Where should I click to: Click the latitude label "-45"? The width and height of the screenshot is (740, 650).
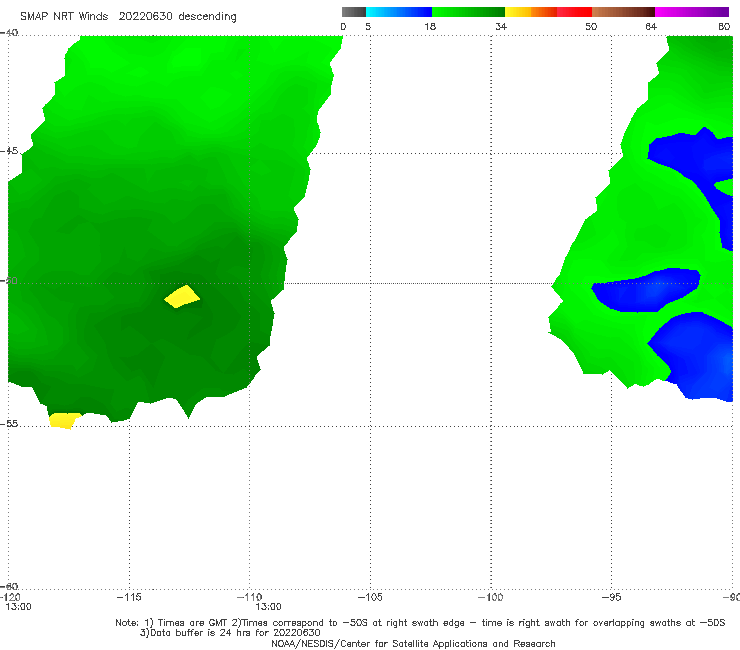pos(9,151)
